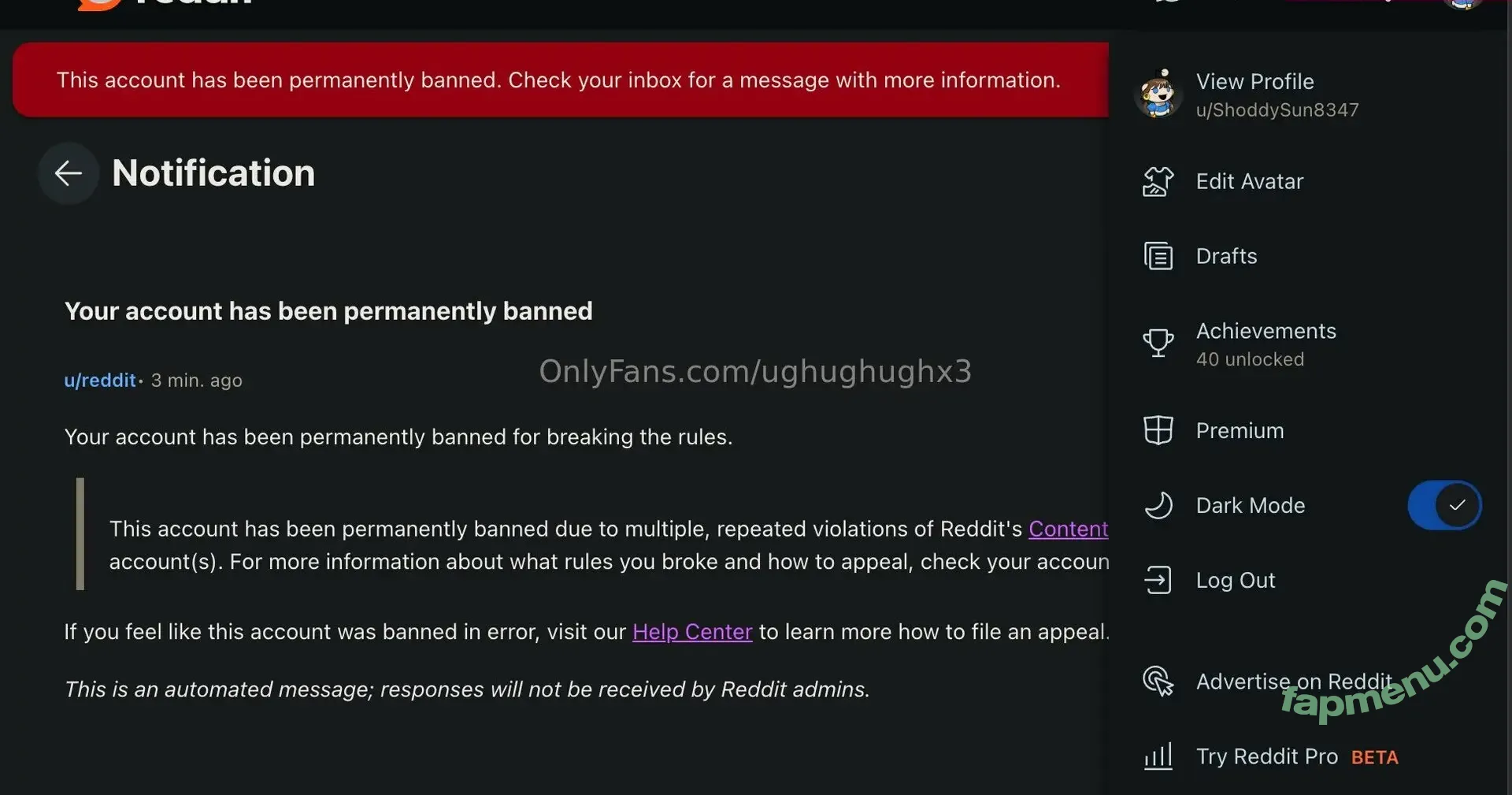Viewport: 1512px width, 795px height.
Task: Click the Drafts document icon
Action: point(1158,257)
